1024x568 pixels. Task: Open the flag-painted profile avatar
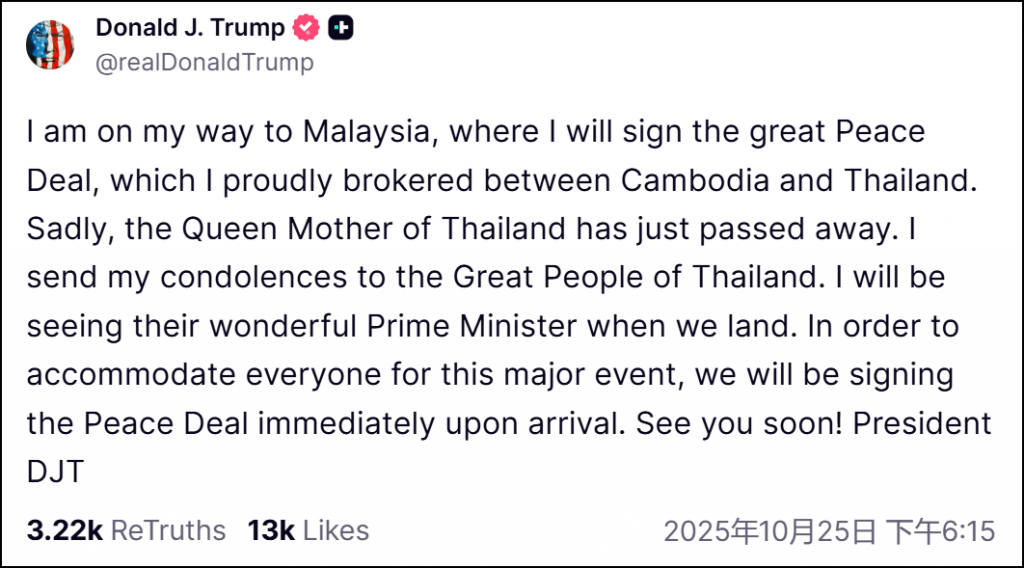51,45
